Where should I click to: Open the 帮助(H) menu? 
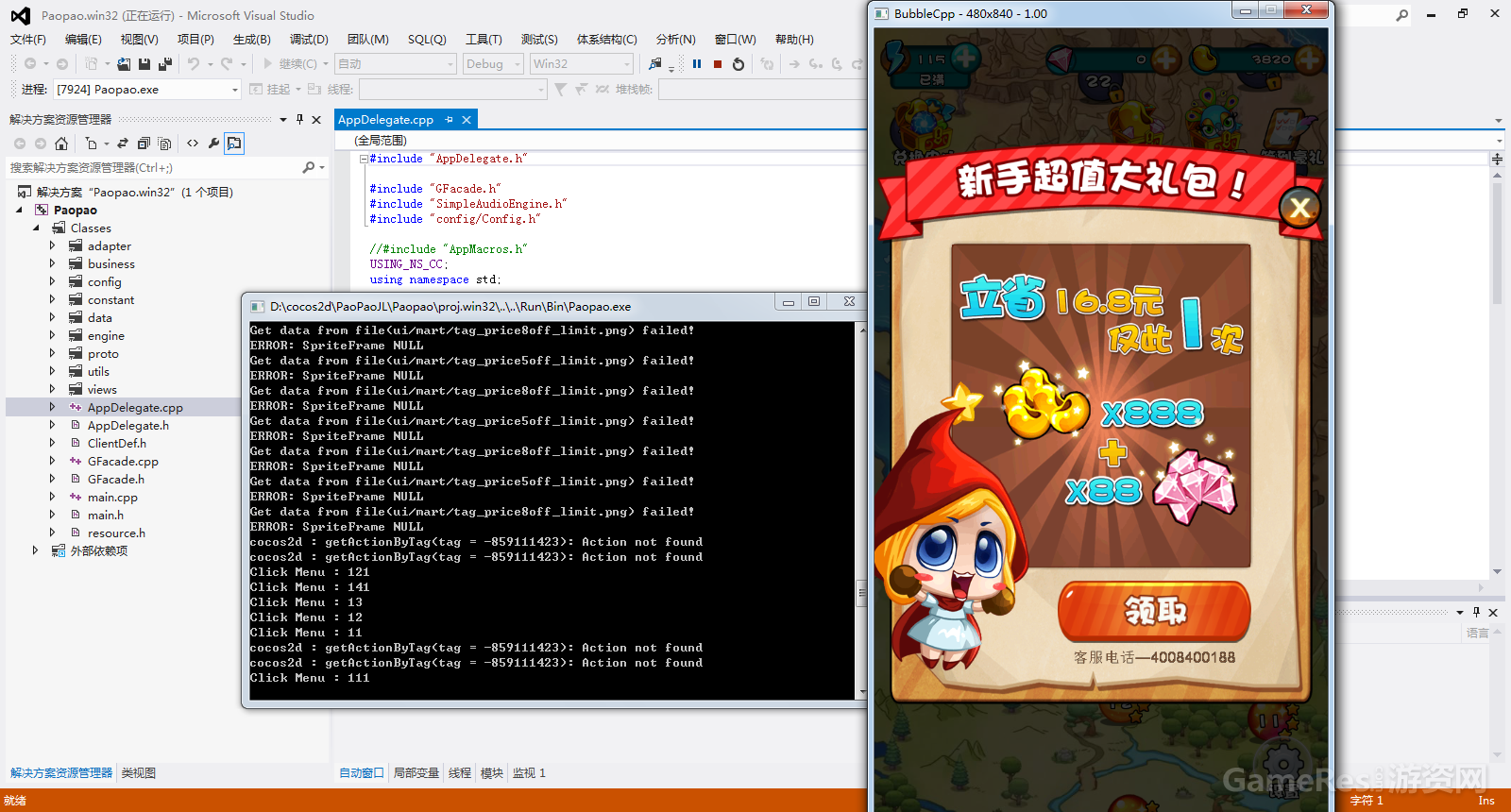click(794, 40)
